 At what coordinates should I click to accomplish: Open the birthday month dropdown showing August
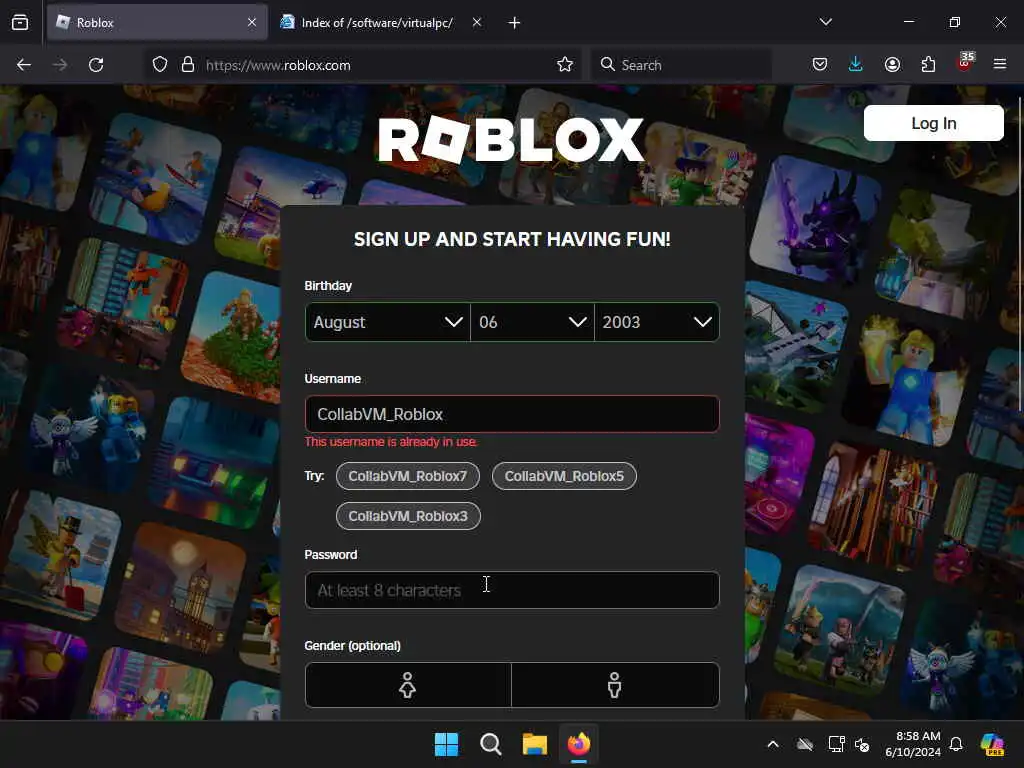(x=388, y=322)
